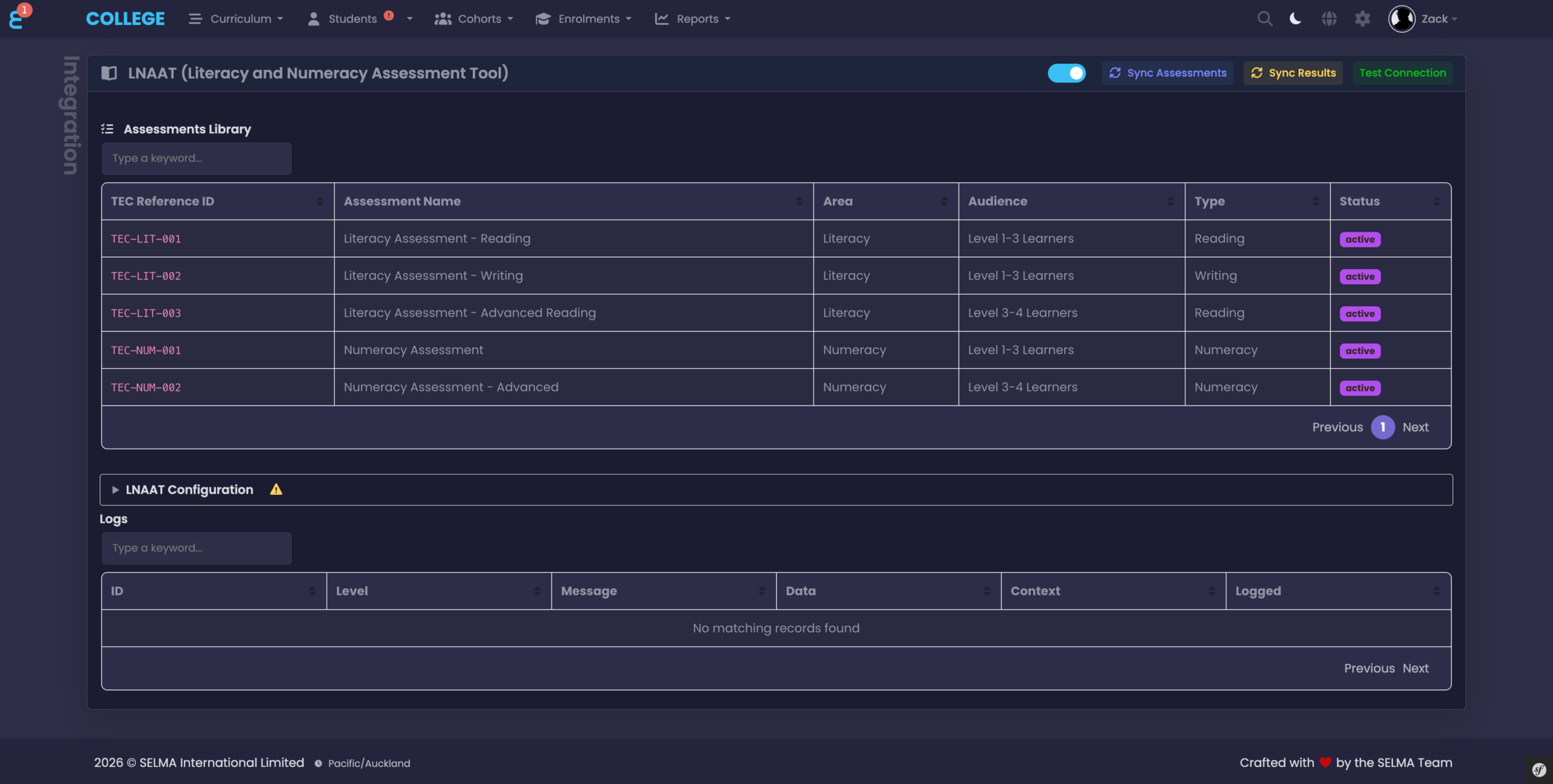Click the refresh icon on Sync Assessments

(1116, 73)
